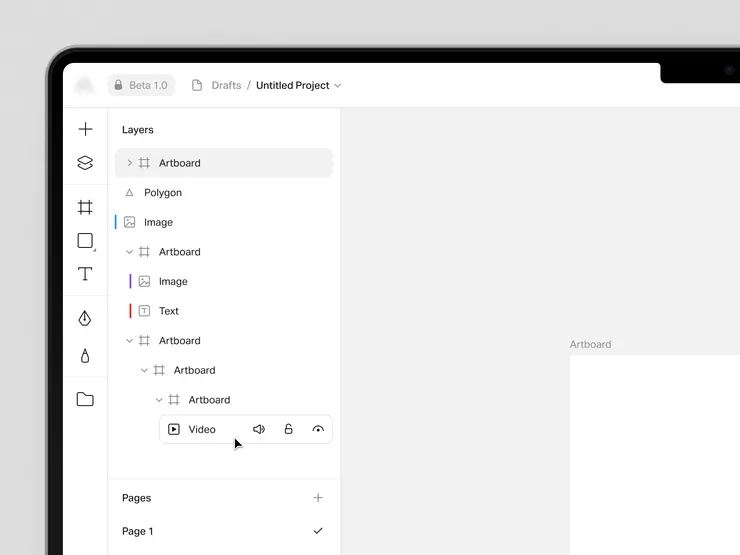Add a new page with plus
This screenshot has width=740, height=555.
click(318, 498)
